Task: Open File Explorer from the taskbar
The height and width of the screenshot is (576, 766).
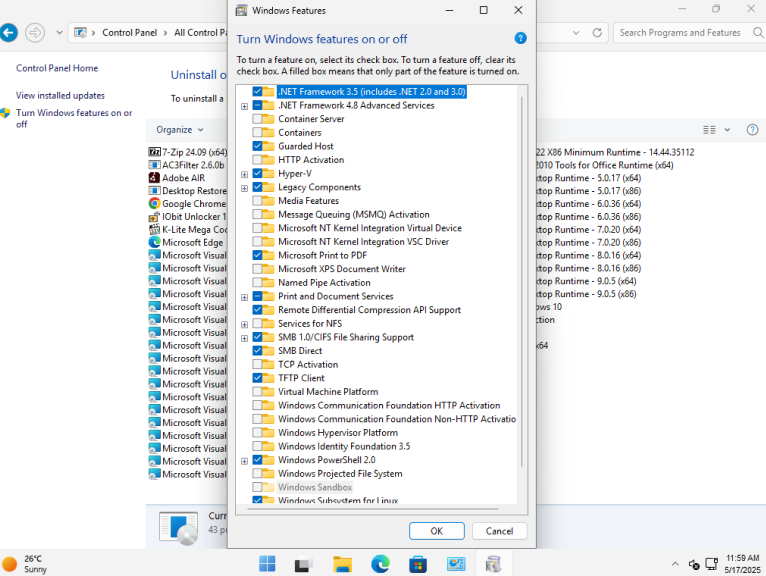Action: [342, 564]
